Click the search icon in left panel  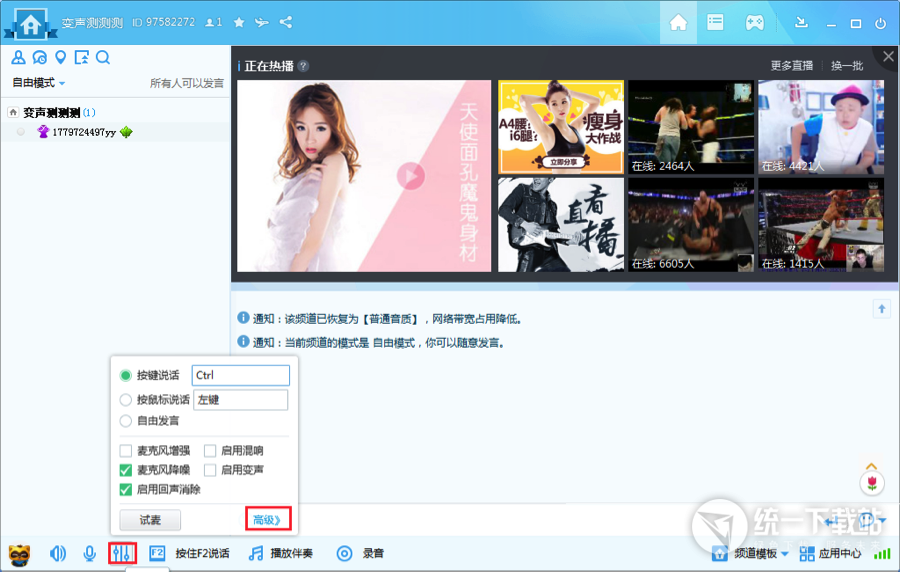pos(103,57)
